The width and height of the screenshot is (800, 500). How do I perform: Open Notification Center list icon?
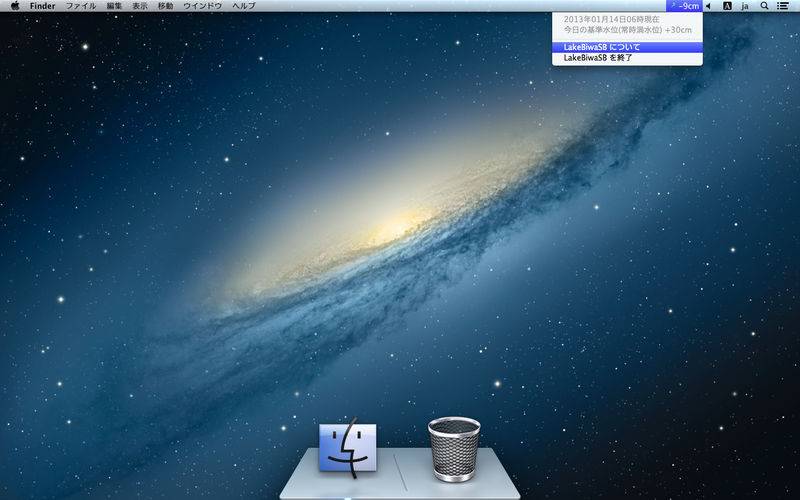coord(782,6)
